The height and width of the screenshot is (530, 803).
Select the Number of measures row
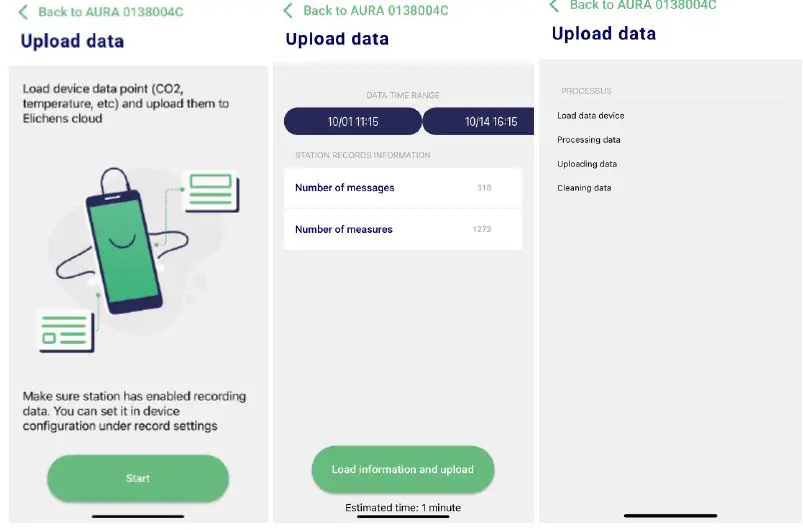(402, 230)
